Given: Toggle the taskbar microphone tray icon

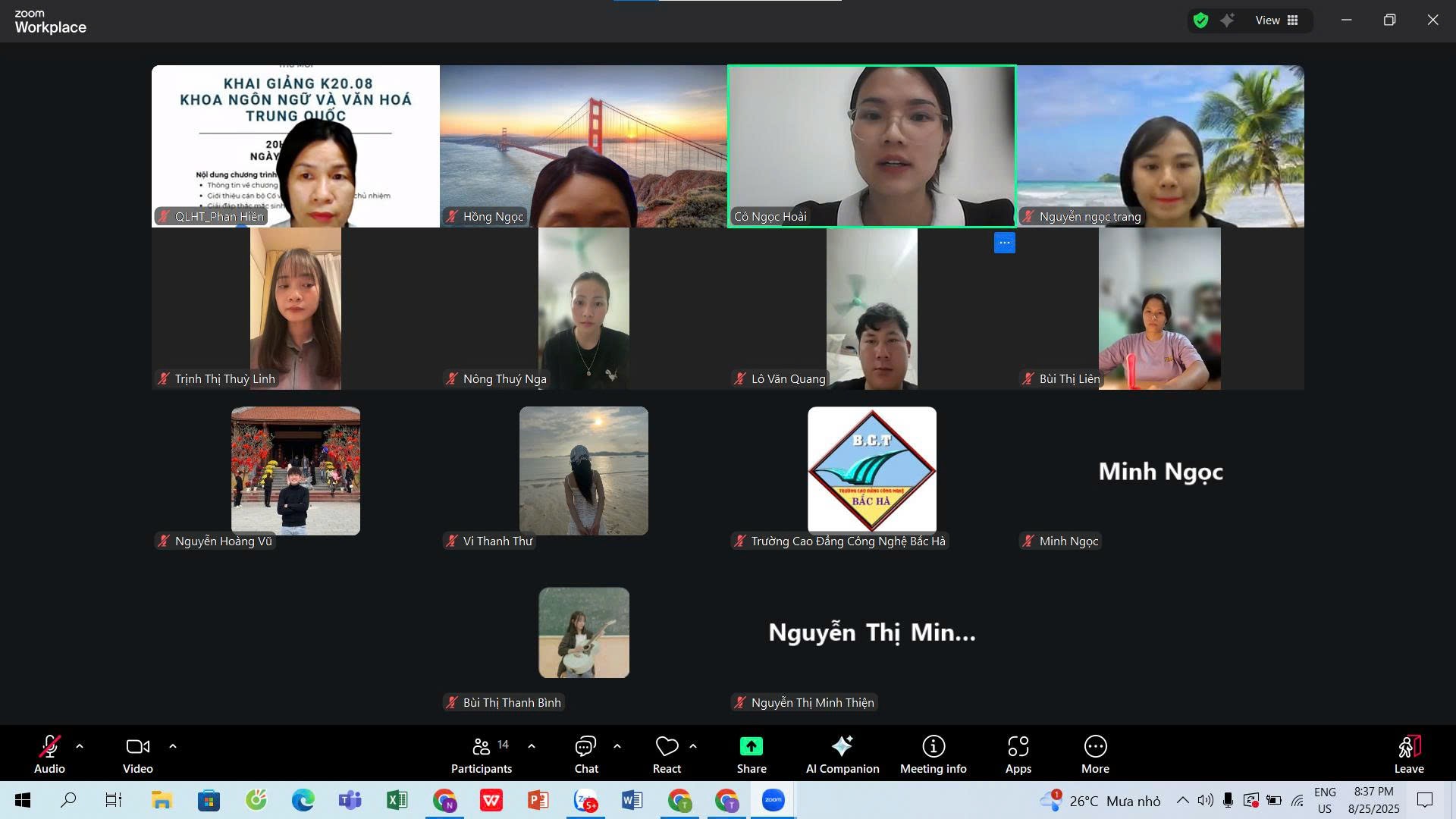Looking at the screenshot, I should click(1228, 800).
